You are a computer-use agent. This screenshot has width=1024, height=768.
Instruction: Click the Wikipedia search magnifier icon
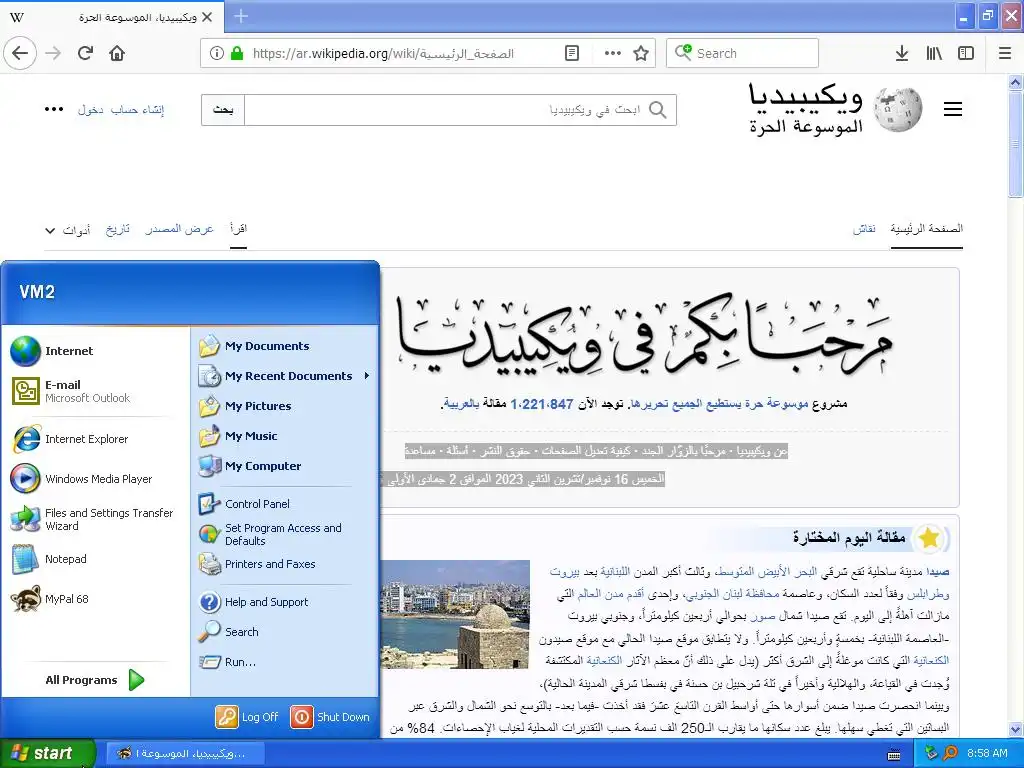point(658,110)
